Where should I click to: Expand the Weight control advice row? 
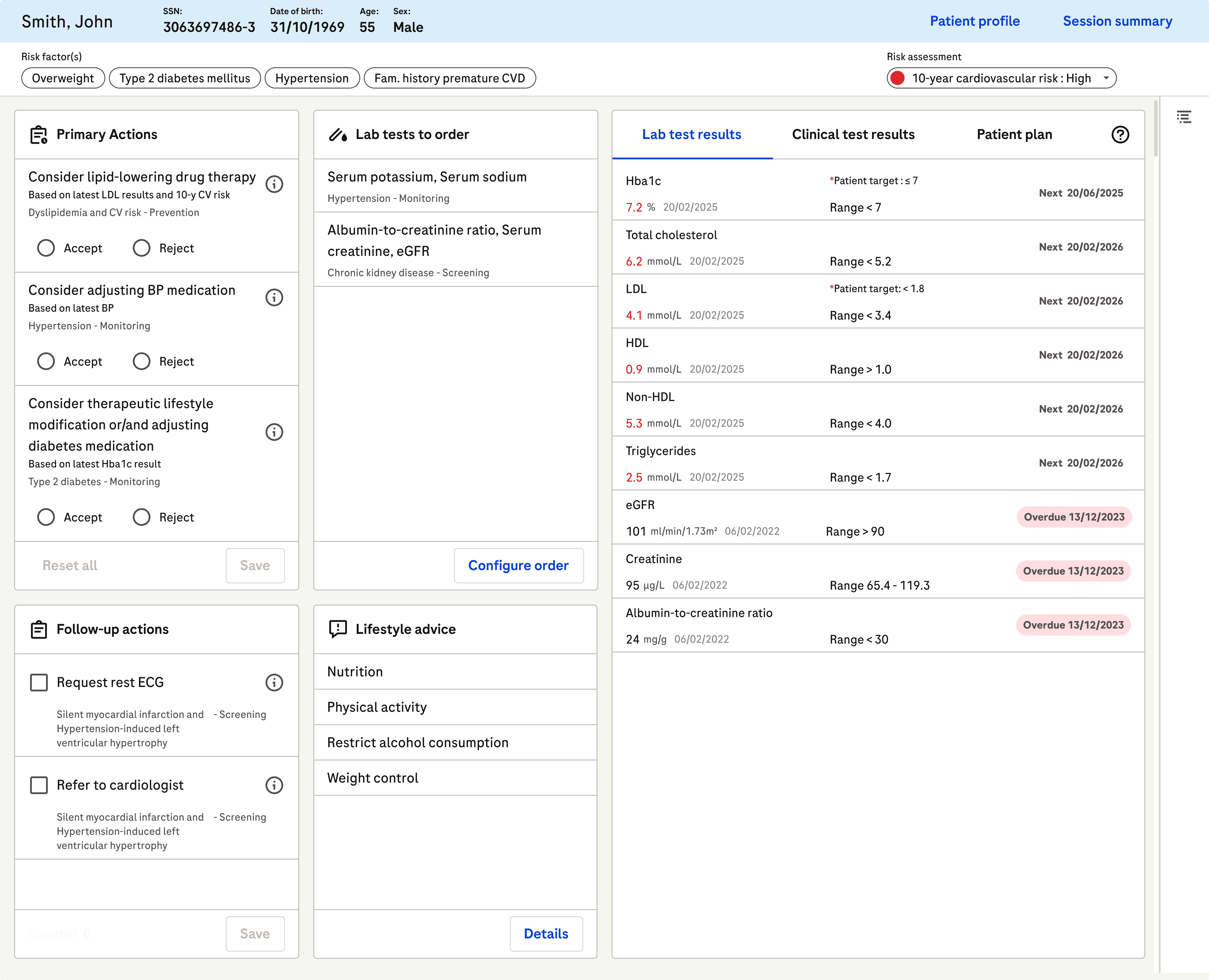[455, 778]
